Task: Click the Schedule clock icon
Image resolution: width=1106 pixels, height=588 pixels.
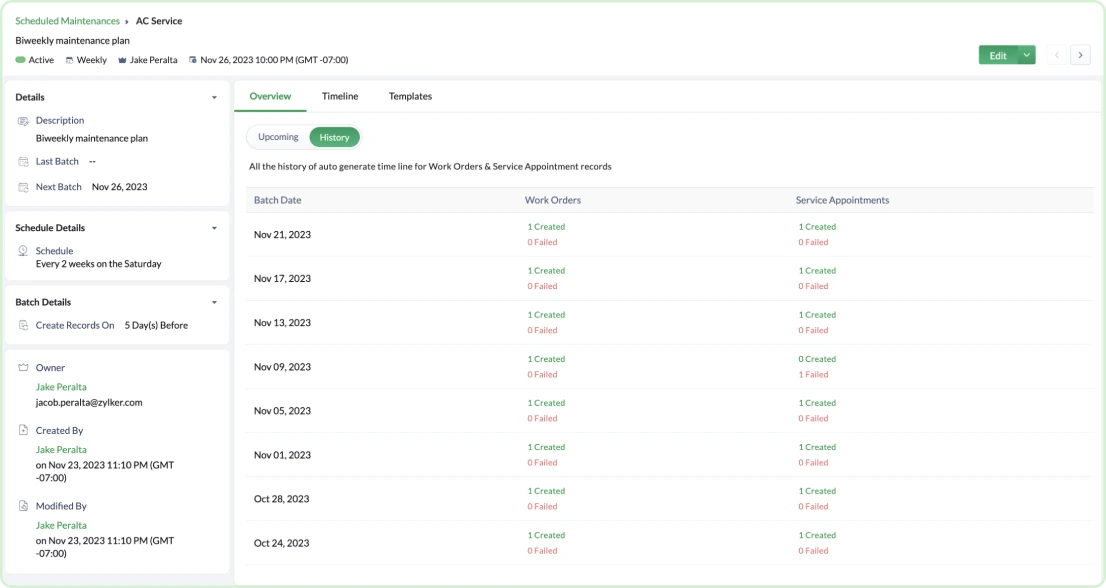Action: click(23, 251)
